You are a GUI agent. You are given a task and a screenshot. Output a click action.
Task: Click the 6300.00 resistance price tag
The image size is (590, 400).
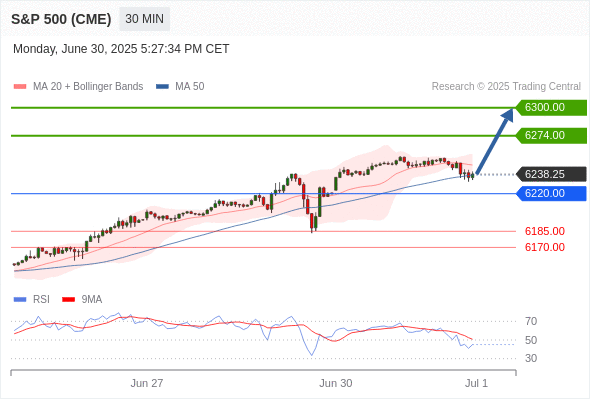pos(551,108)
